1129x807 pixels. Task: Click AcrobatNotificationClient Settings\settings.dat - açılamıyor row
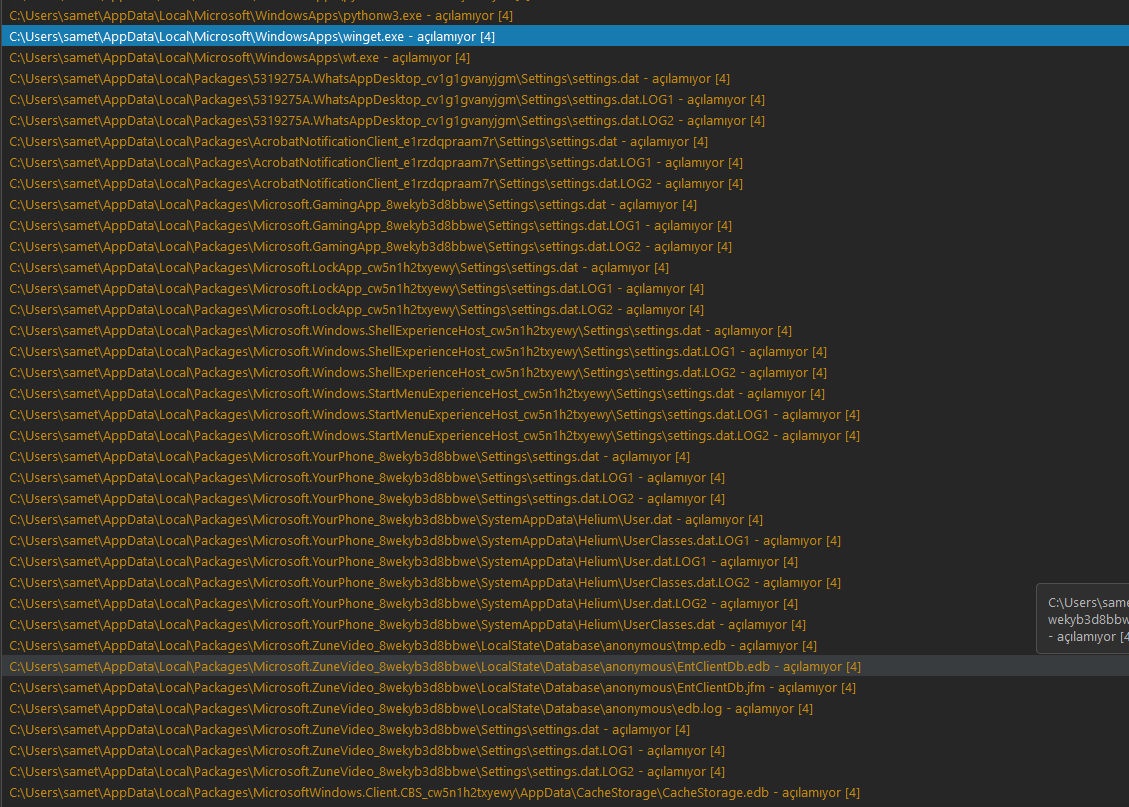(x=564, y=142)
